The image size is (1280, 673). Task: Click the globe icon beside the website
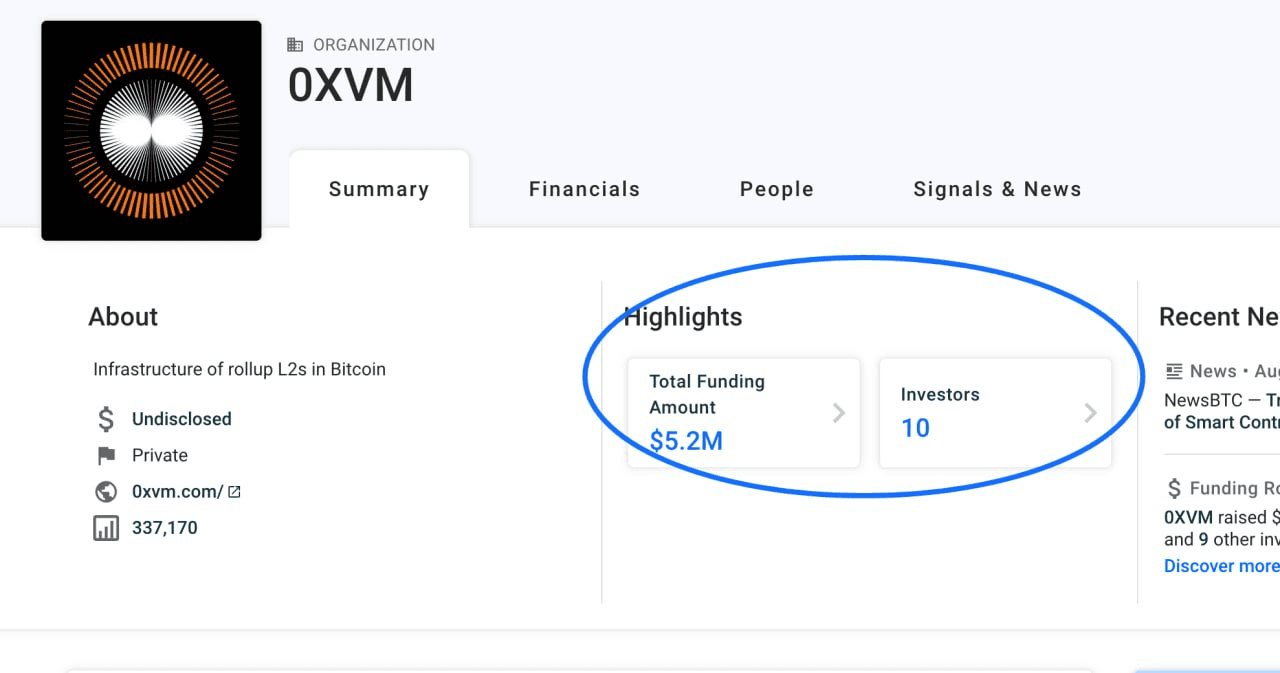coord(106,492)
